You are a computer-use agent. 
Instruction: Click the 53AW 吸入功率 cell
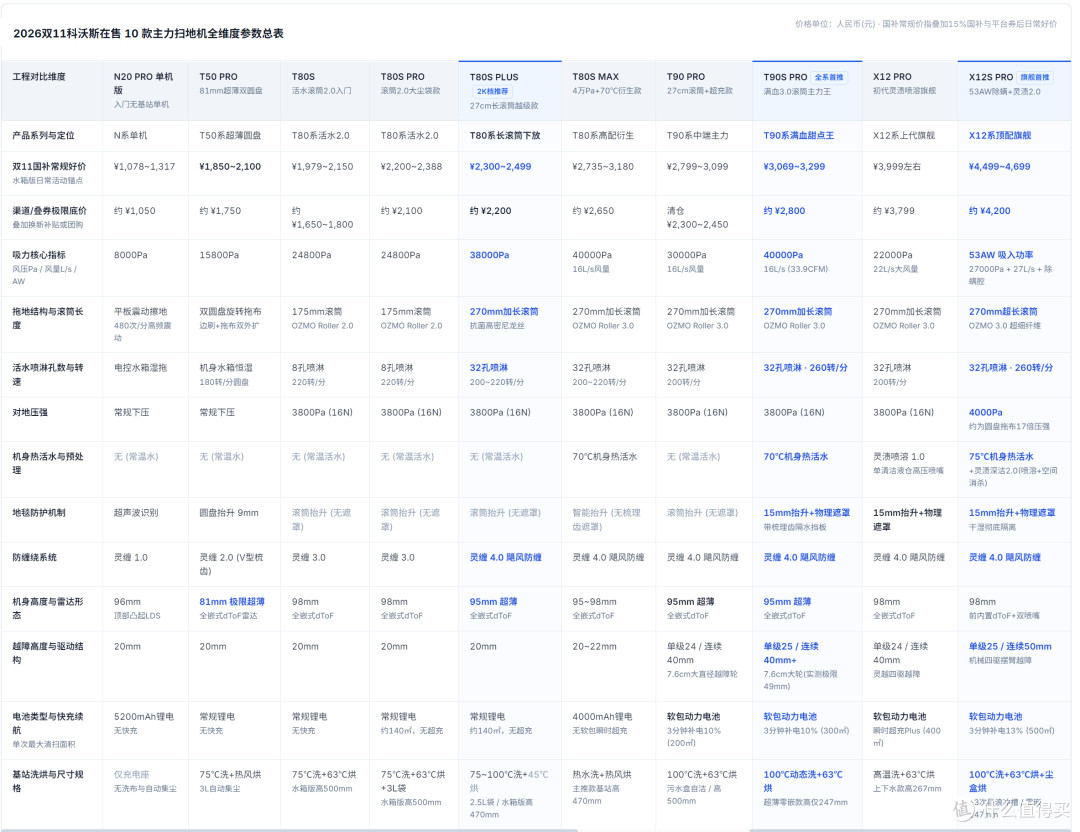tap(1001, 255)
